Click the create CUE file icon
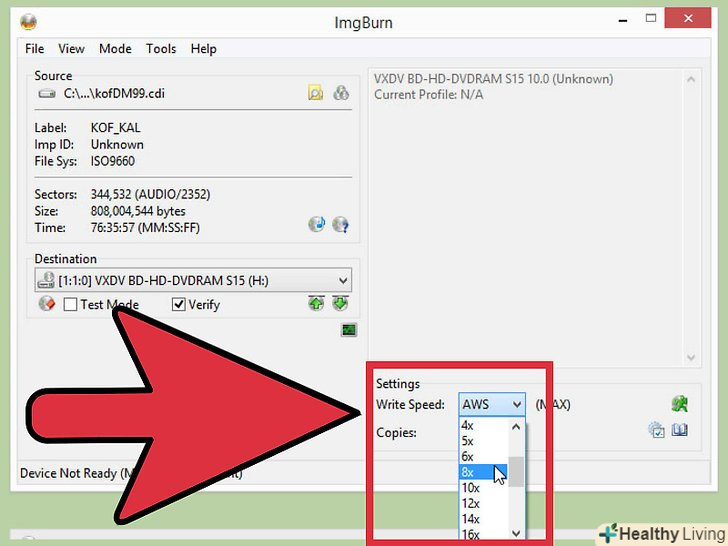The height and width of the screenshot is (546, 728). [x=341, y=93]
